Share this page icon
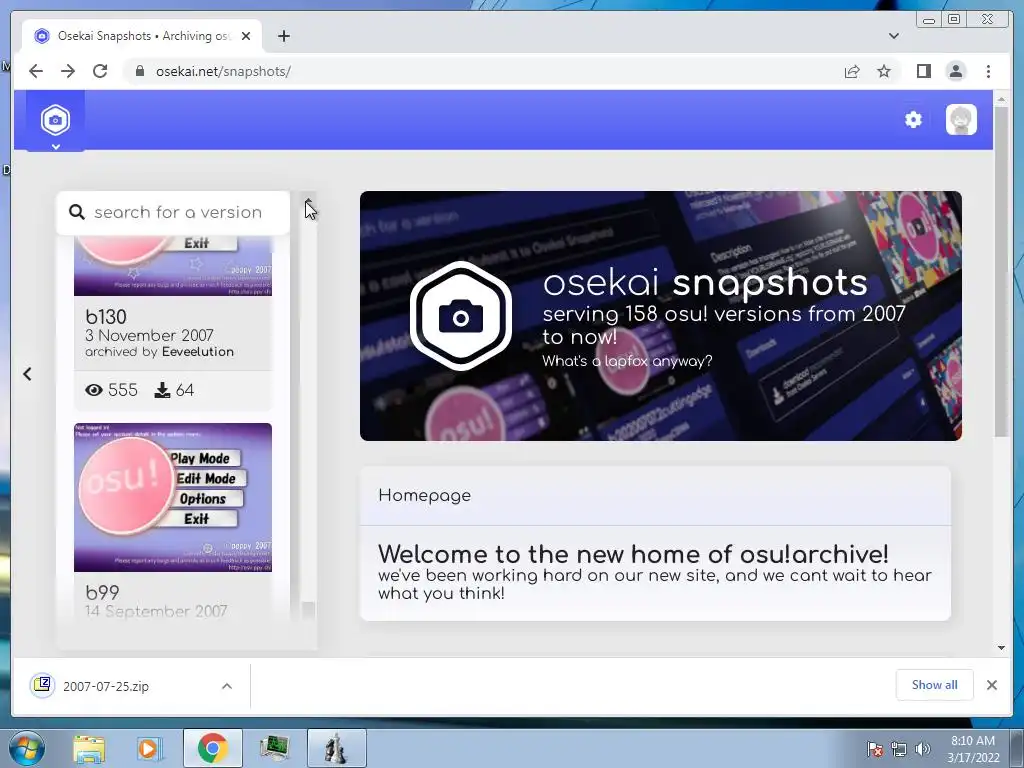 852,71
